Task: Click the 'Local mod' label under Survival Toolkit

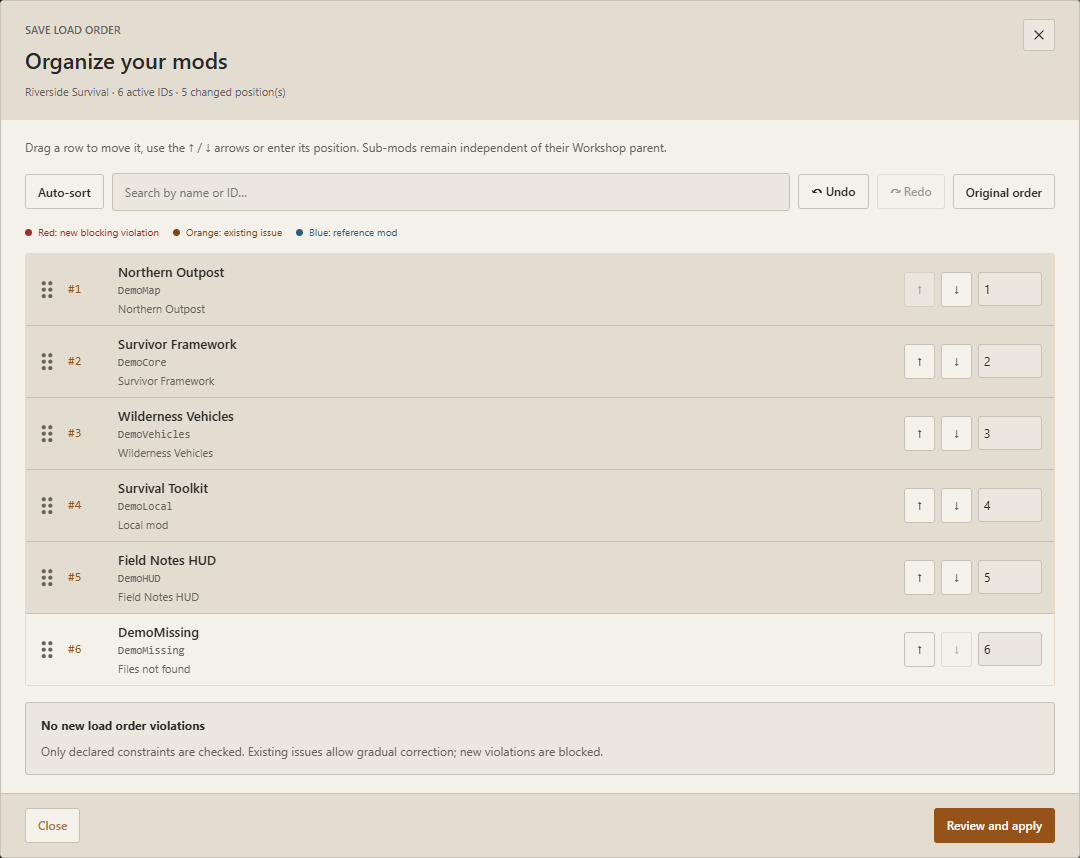Action: pos(143,525)
